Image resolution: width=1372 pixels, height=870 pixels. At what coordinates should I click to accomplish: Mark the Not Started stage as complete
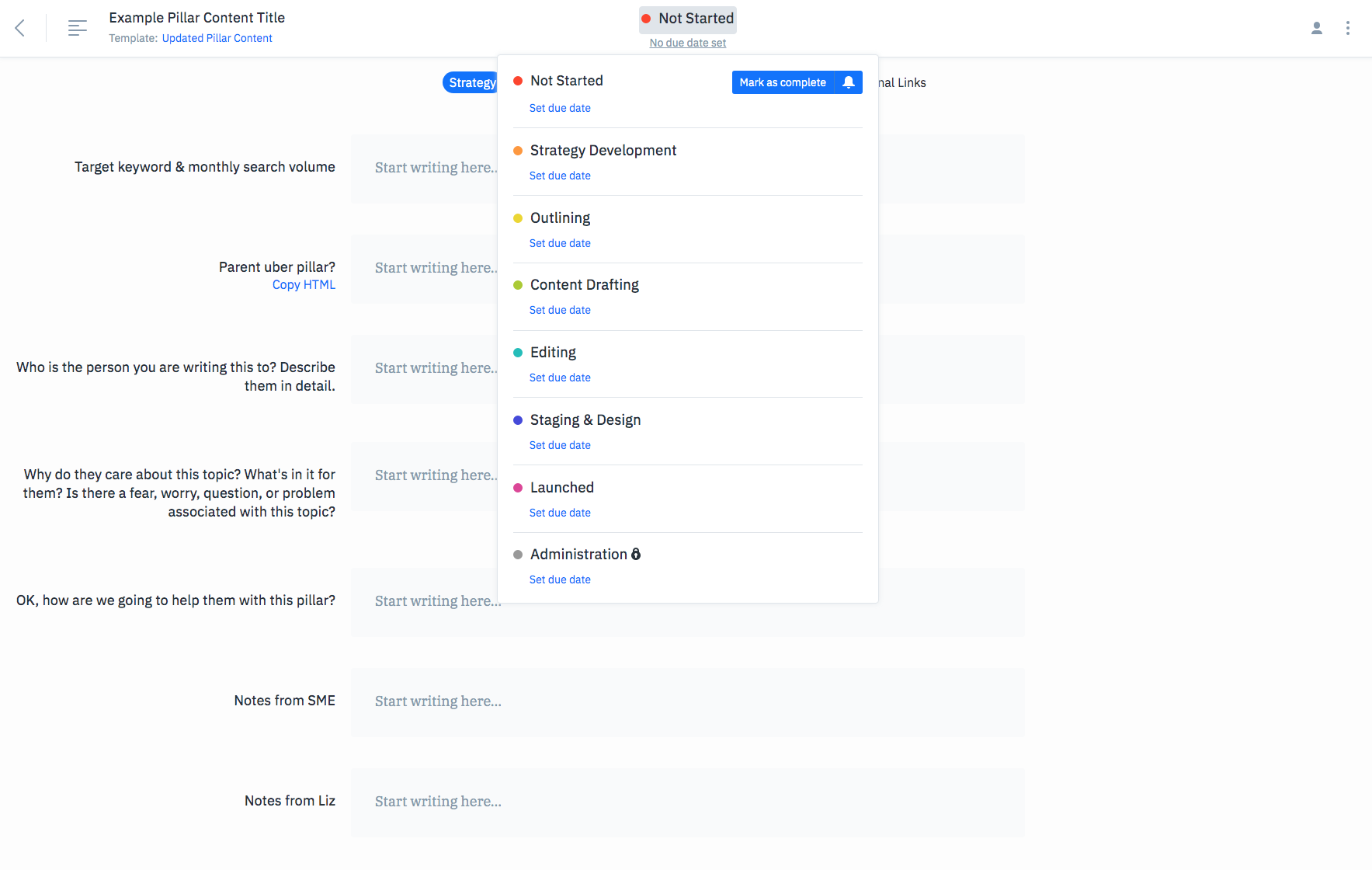pos(783,82)
